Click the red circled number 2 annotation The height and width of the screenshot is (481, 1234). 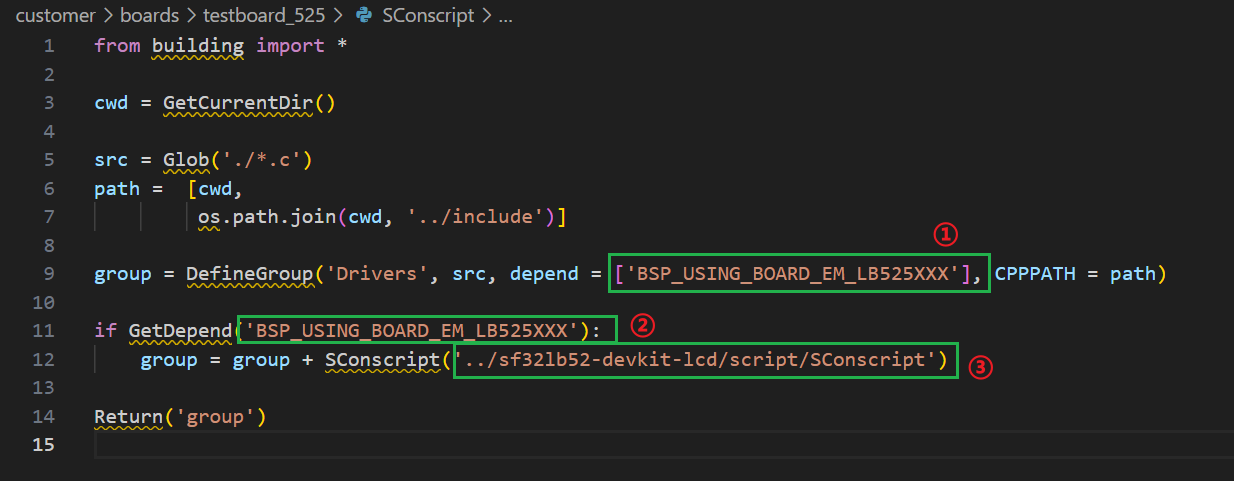pos(643,325)
